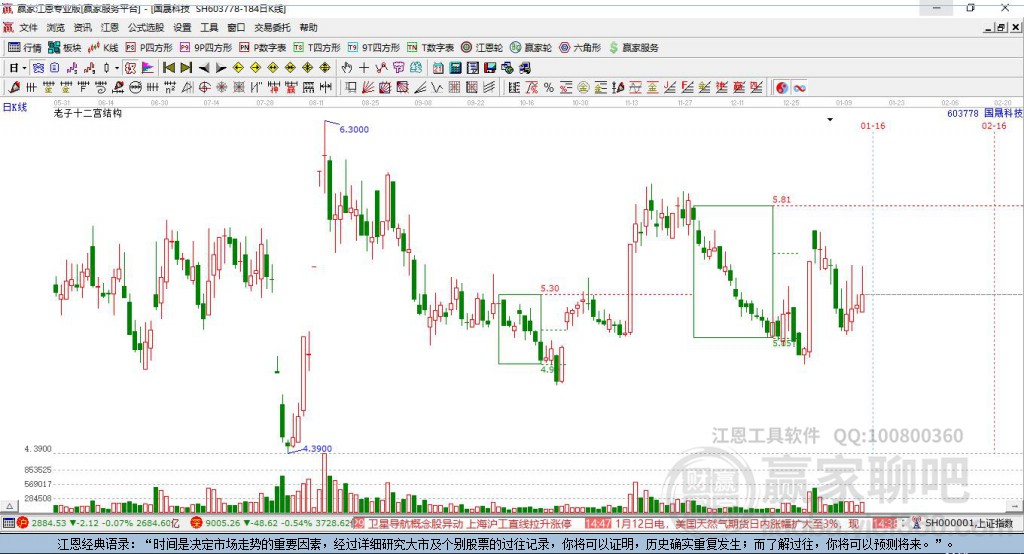This screenshot has width=1024, height=554.
Task: Click the 国晟科技 stock name
Action: click(1003, 113)
